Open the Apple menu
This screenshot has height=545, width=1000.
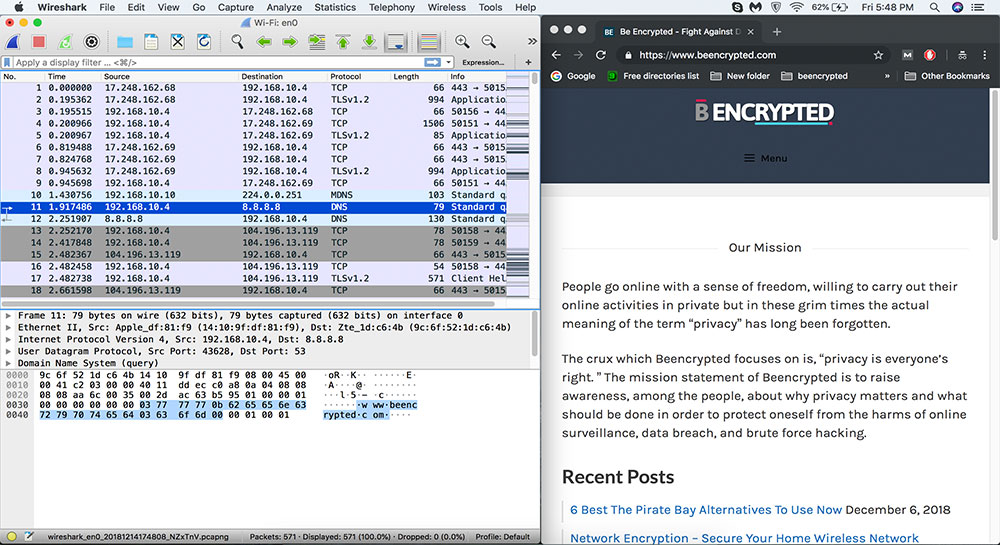point(18,7)
